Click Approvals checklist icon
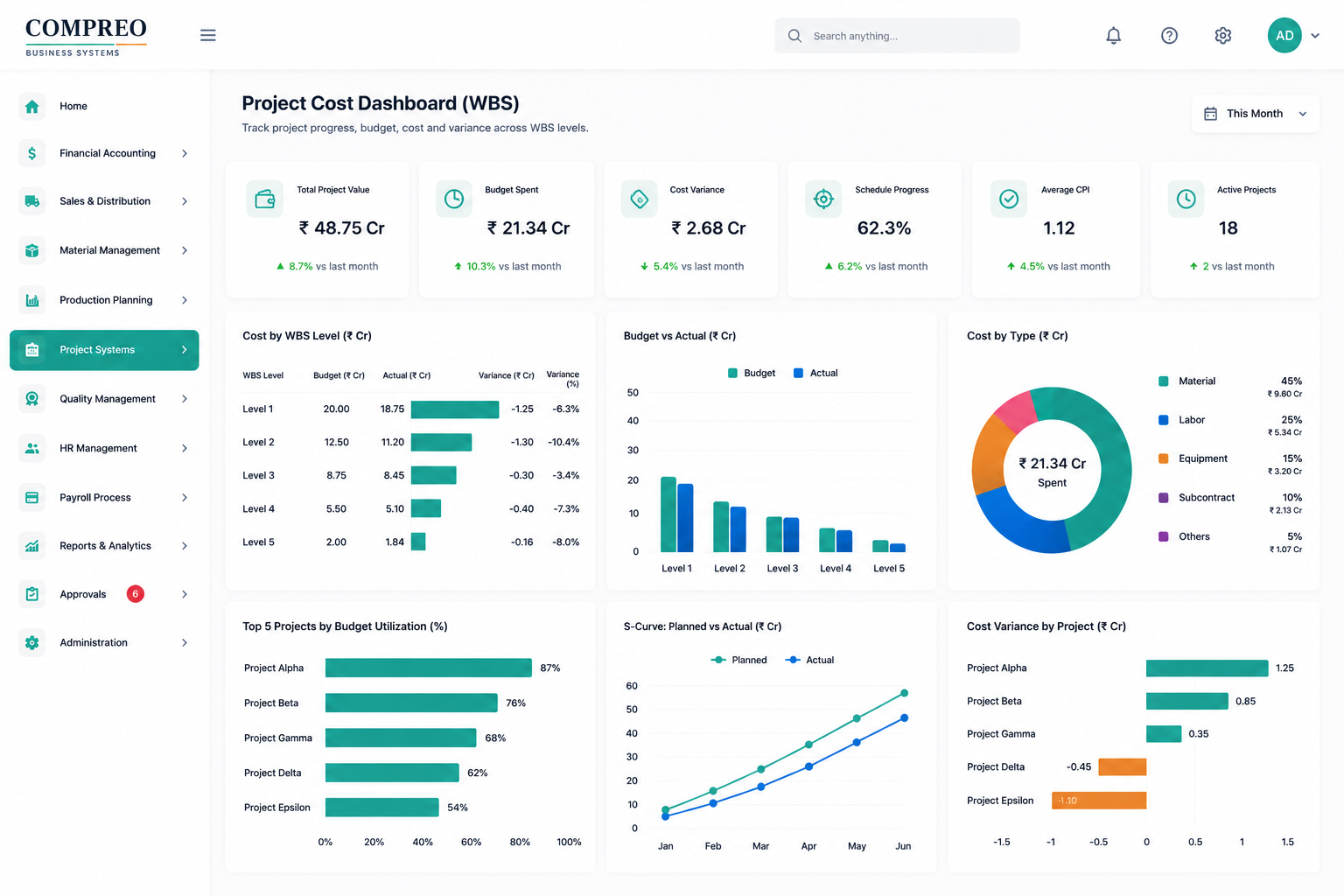This screenshot has height=896, width=1344. click(32, 594)
